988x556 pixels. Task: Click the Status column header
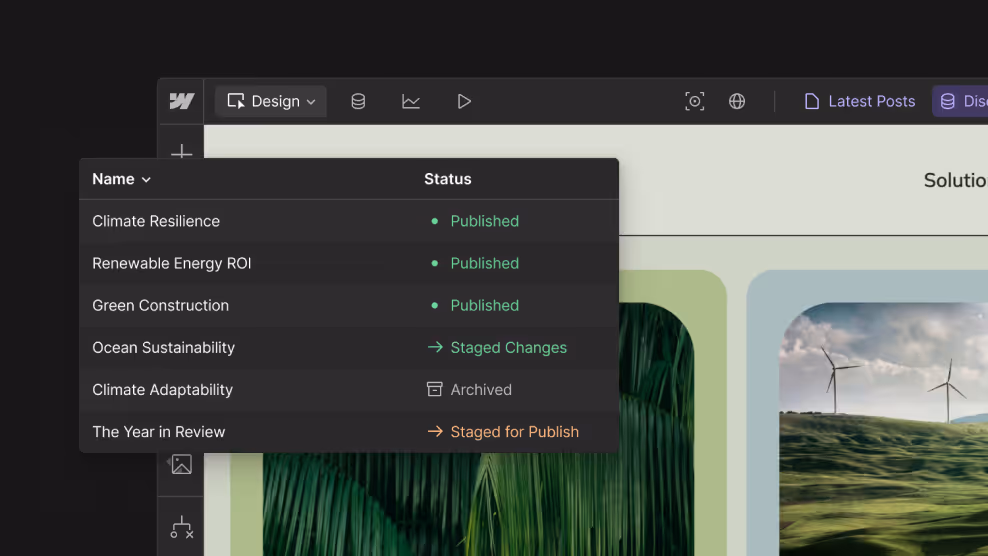click(x=447, y=179)
